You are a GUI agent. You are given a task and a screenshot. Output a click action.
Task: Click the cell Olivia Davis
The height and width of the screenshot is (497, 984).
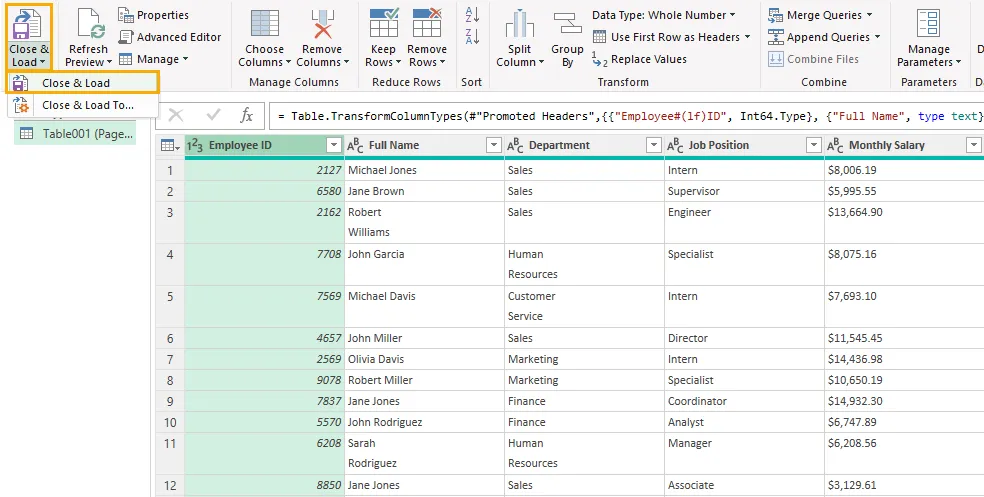(x=424, y=360)
